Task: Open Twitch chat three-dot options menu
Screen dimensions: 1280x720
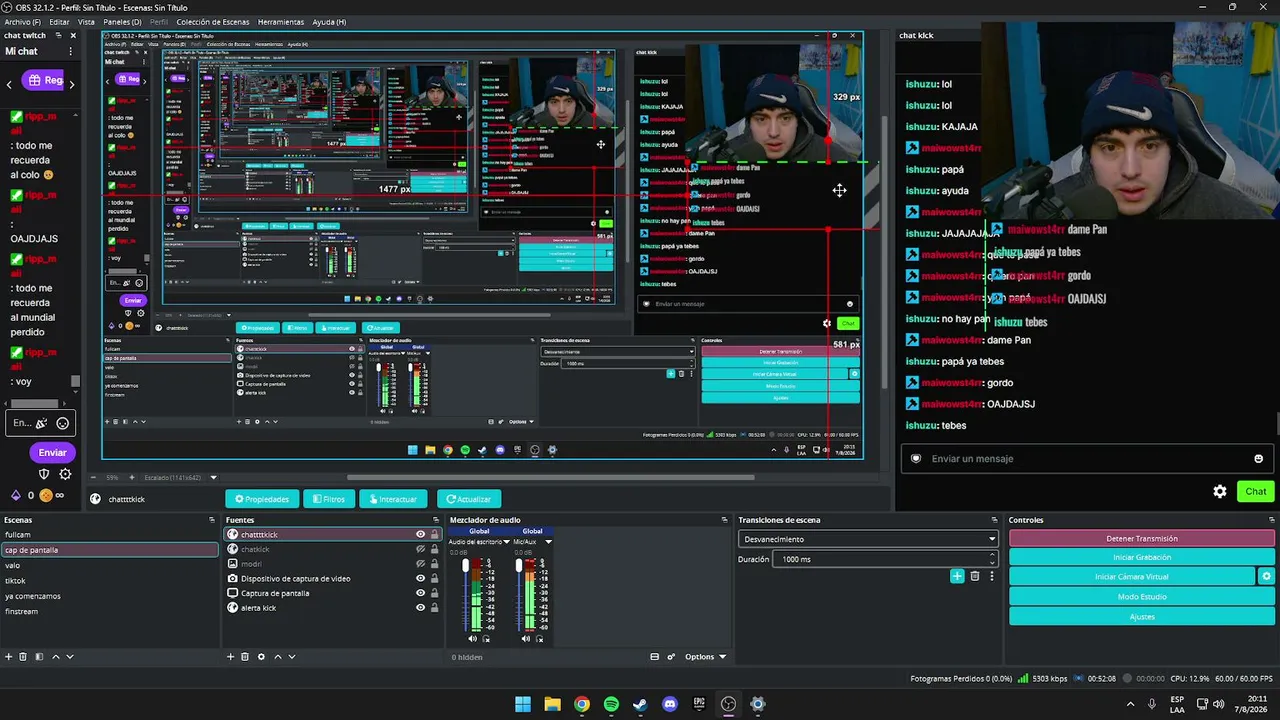Action: click(x=70, y=51)
